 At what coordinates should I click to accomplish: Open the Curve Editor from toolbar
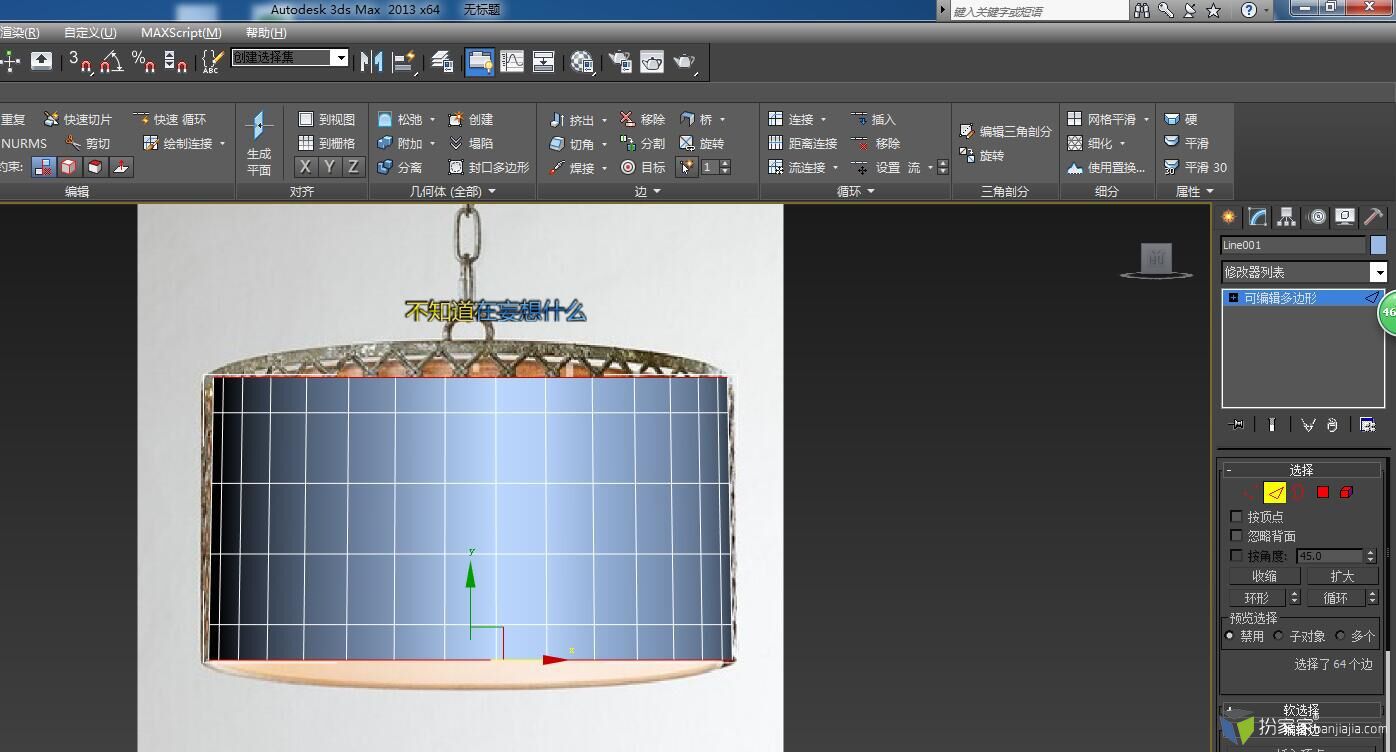(512, 62)
